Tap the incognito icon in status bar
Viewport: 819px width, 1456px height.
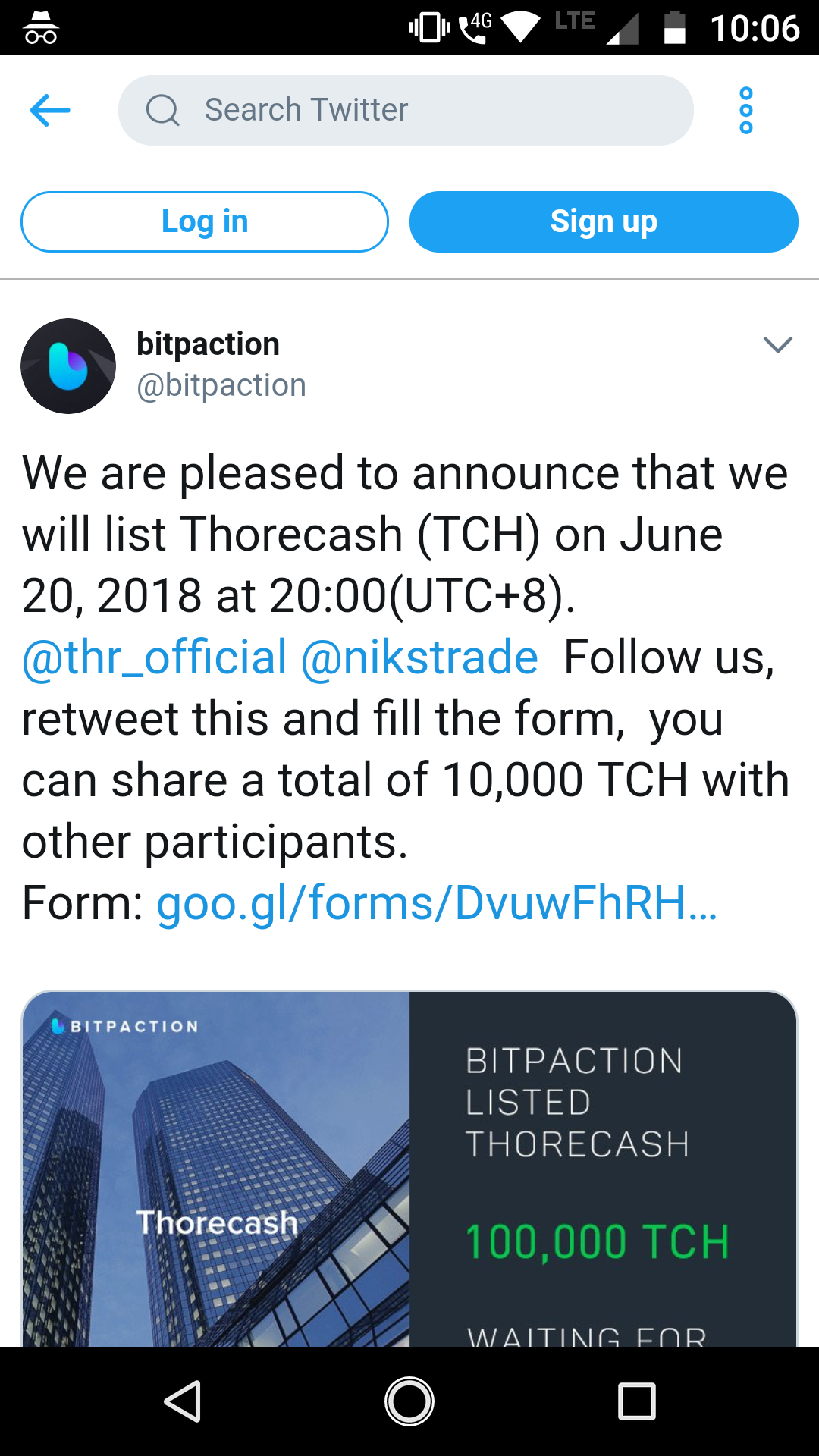point(40,28)
